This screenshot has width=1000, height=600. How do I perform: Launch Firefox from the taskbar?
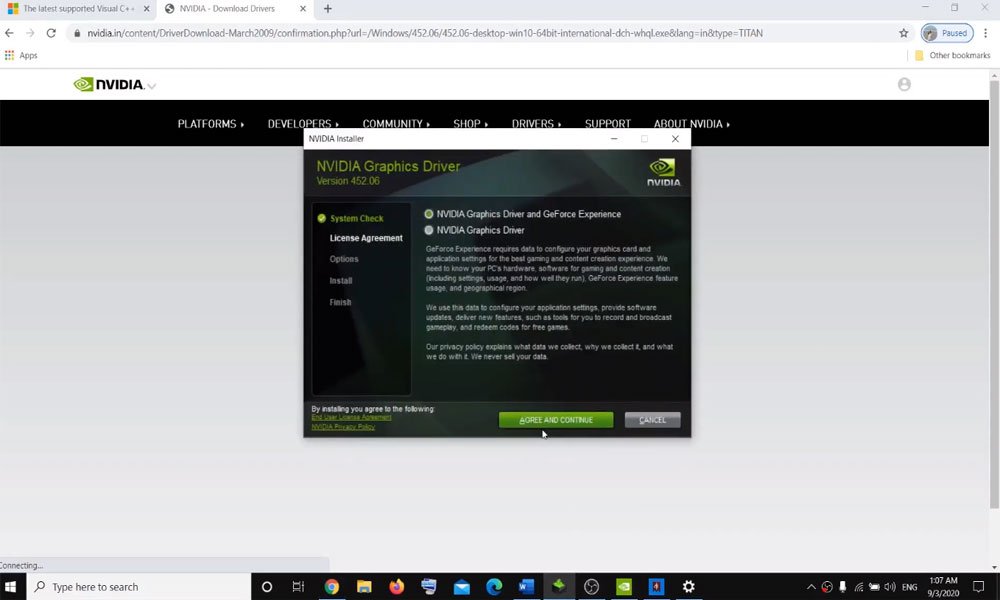(x=397, y=587)
